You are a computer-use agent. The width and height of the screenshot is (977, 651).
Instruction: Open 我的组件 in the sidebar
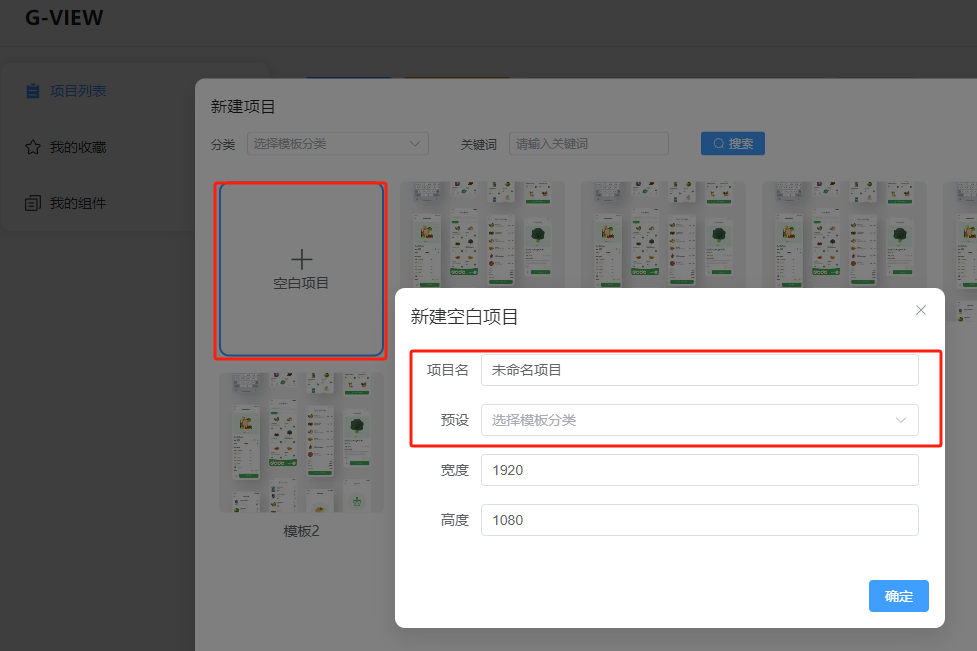coord(78,203)
